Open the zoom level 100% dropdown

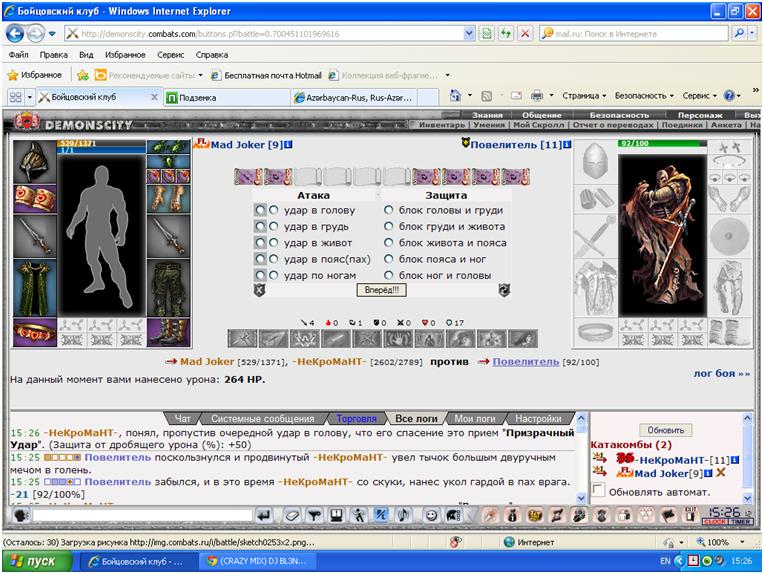742,542
